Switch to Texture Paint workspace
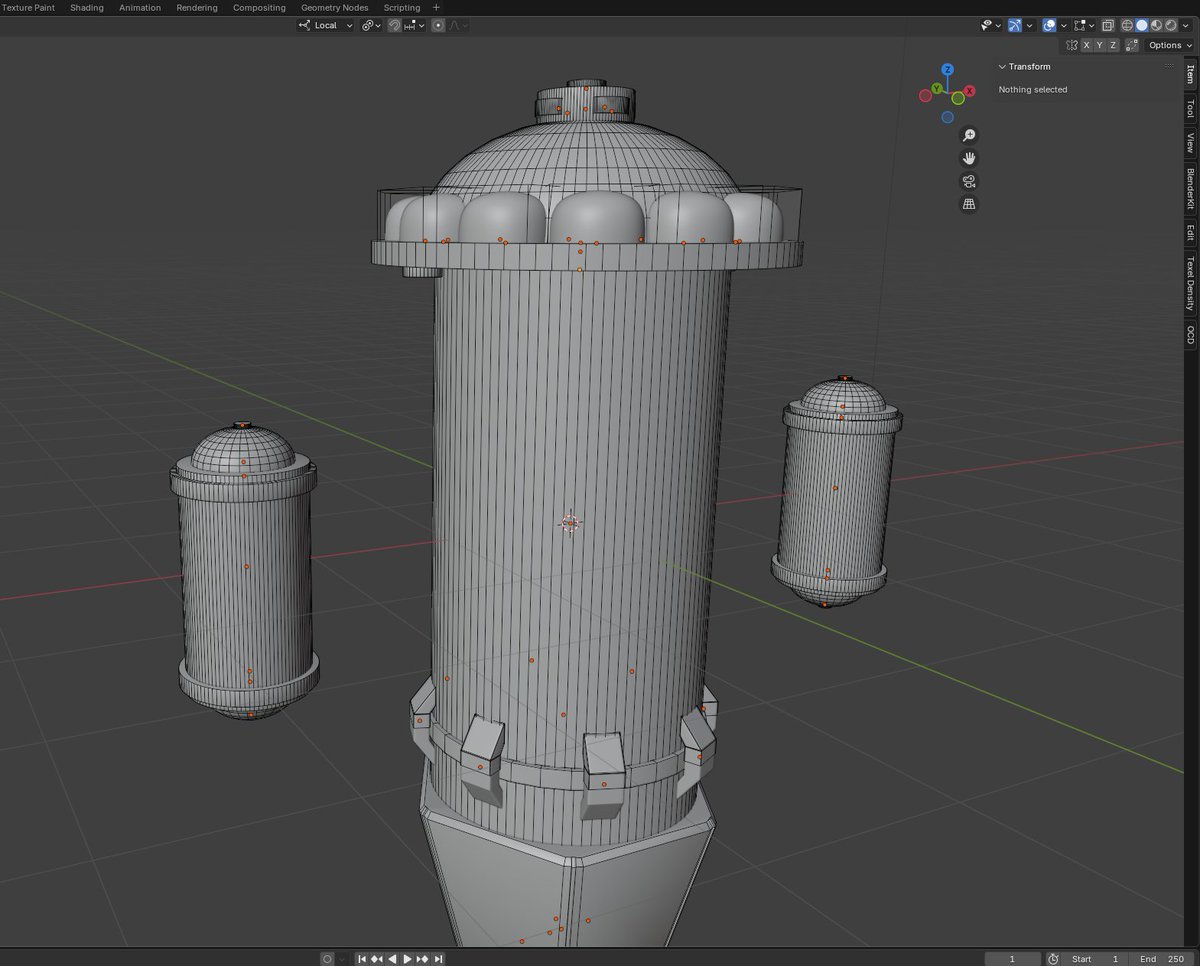Screen dimensions: 1200x966 click(27, 7)
